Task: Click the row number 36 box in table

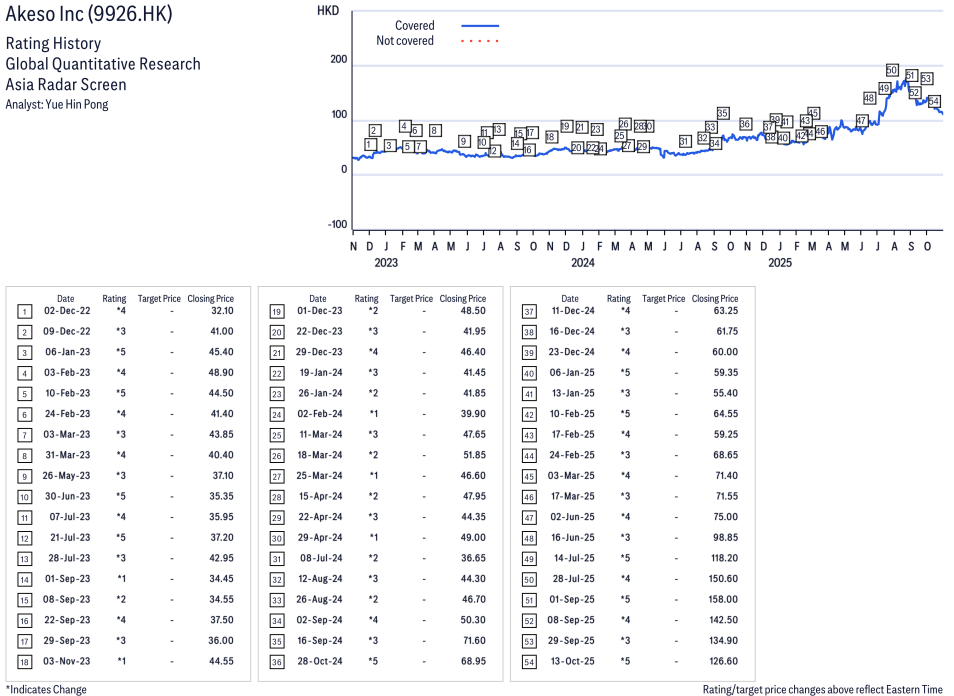Action: tap(276, 661)
